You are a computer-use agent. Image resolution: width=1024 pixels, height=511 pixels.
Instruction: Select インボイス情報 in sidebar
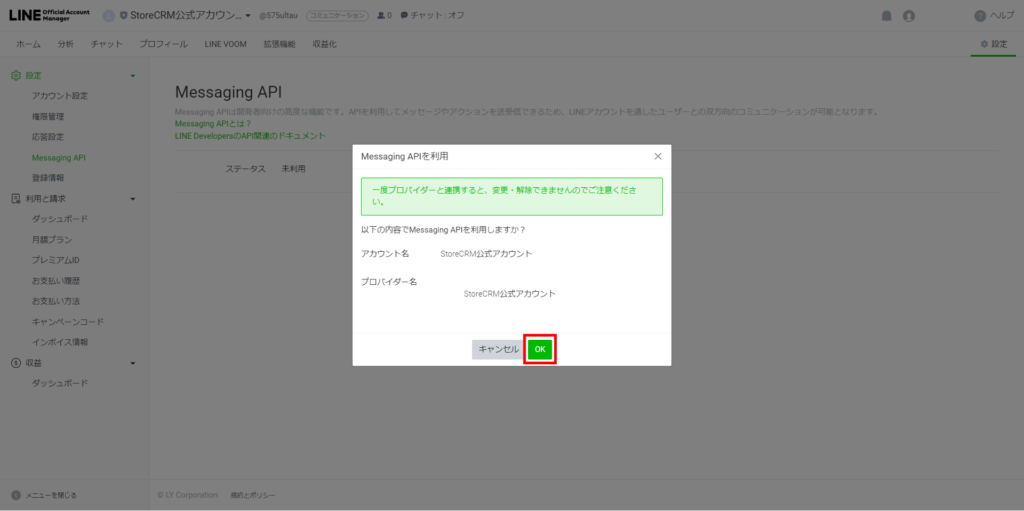click(59, 342)
